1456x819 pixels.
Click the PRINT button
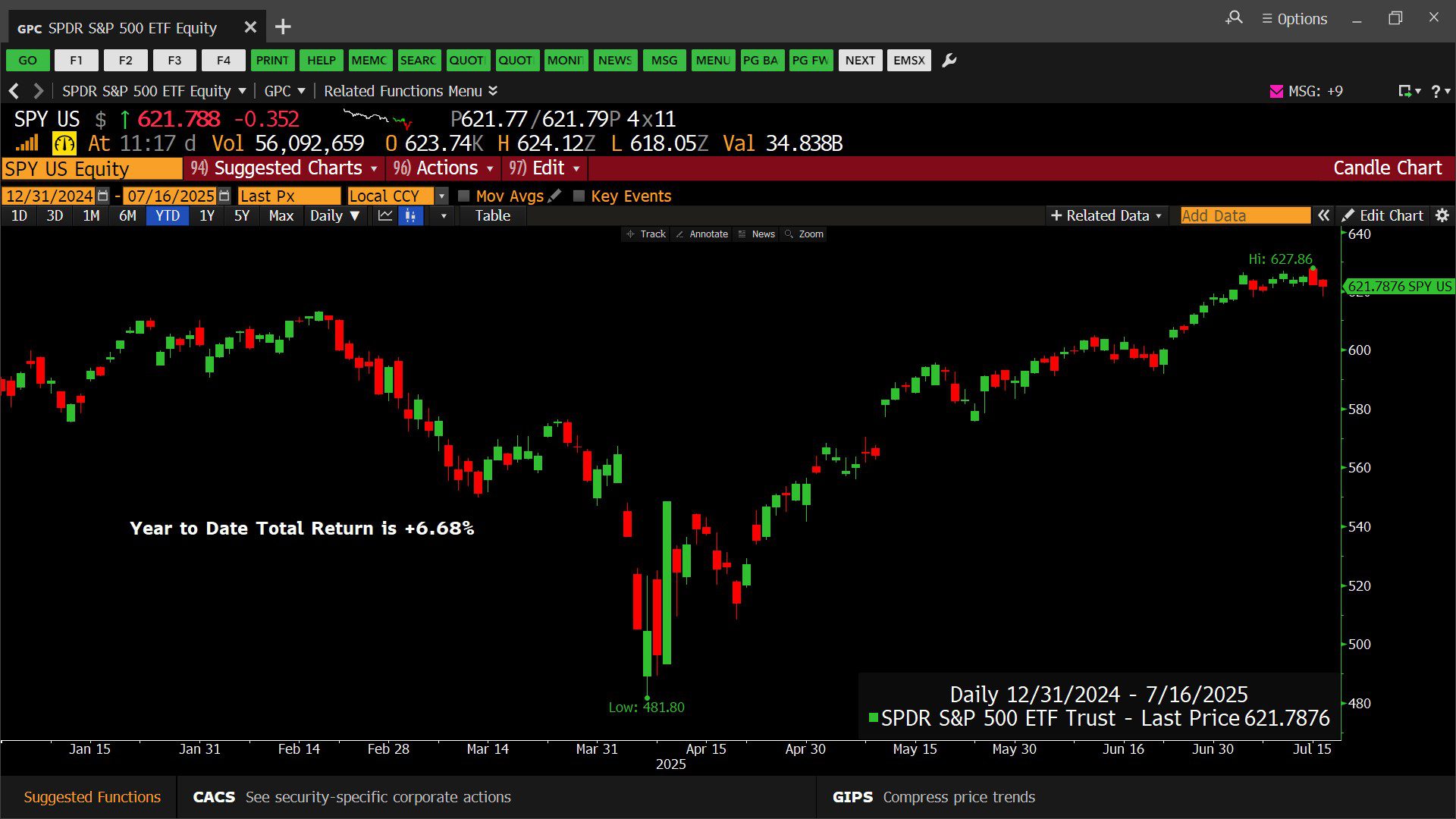[272, 61]
